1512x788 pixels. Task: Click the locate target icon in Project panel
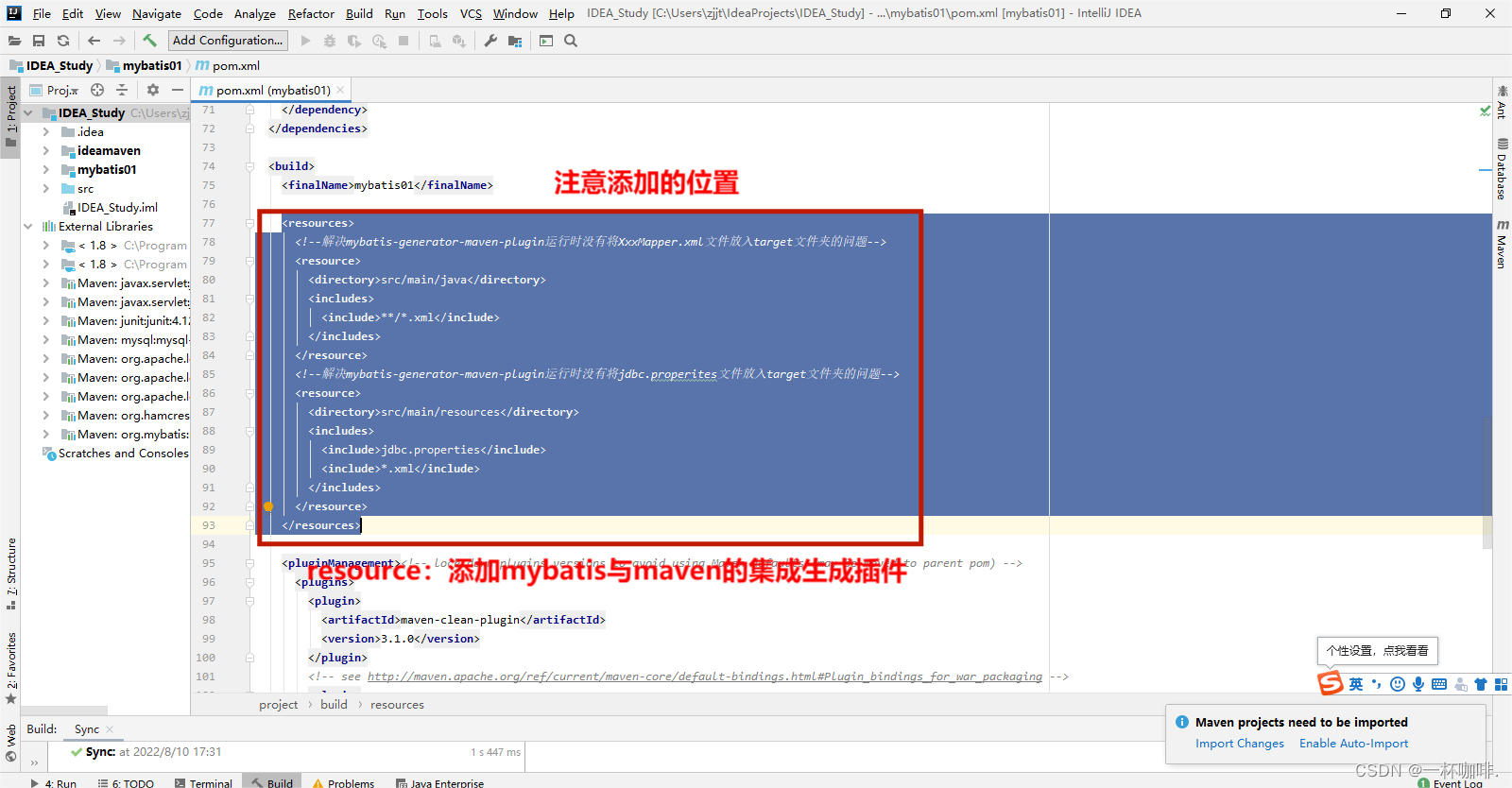pos(97,90)
